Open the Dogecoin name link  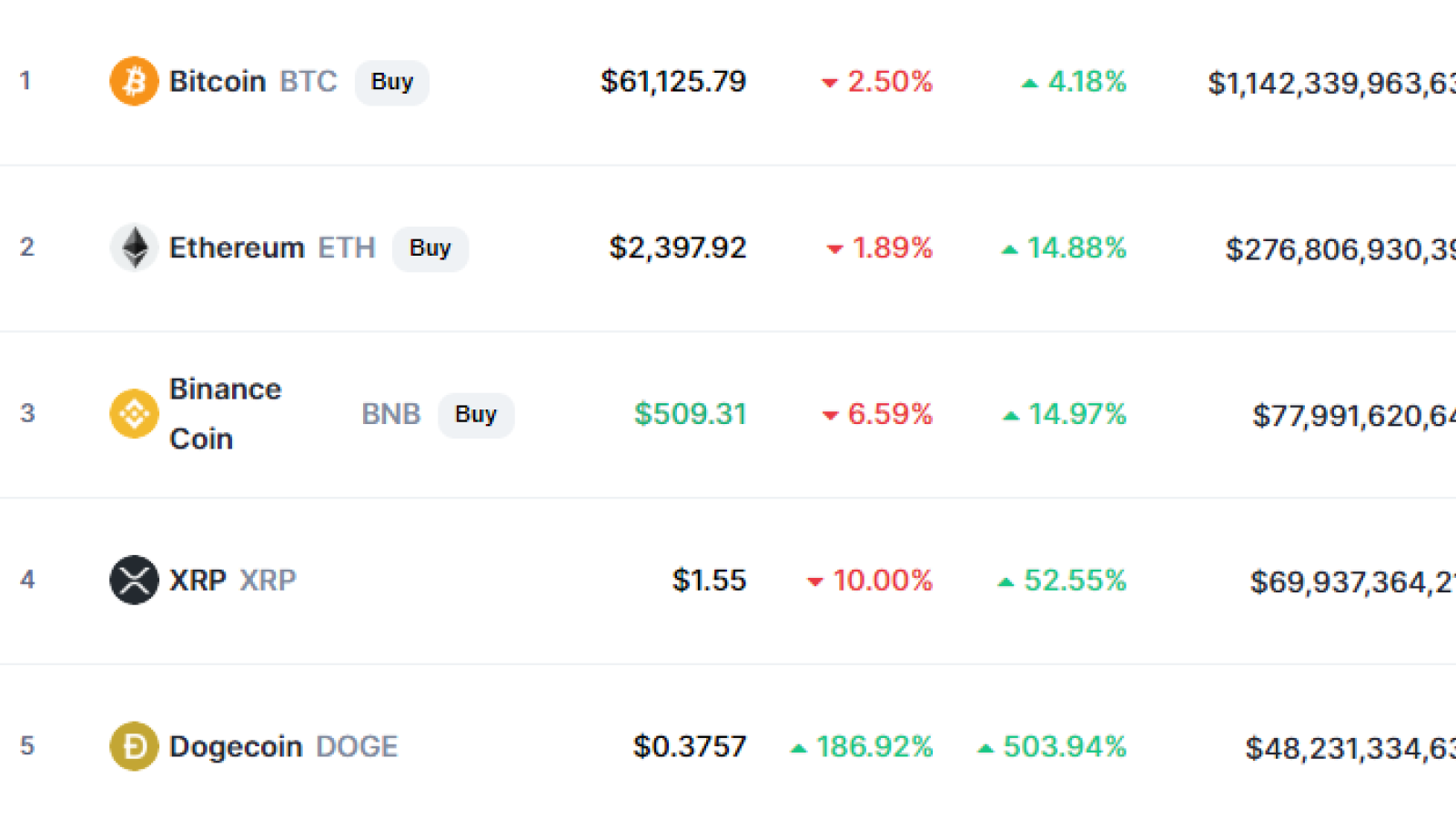coord(236,746)
